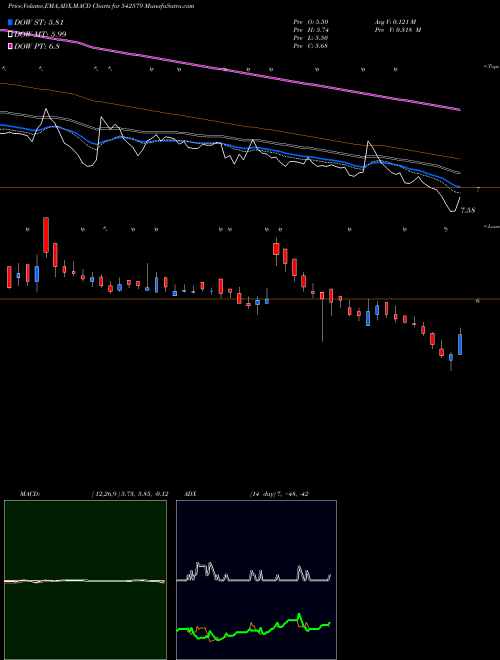Image resolution: width=500 pixels, height=660 pixels.
Task: Click the price axis label 6 beside lower line
Action: tap(477, 301)
